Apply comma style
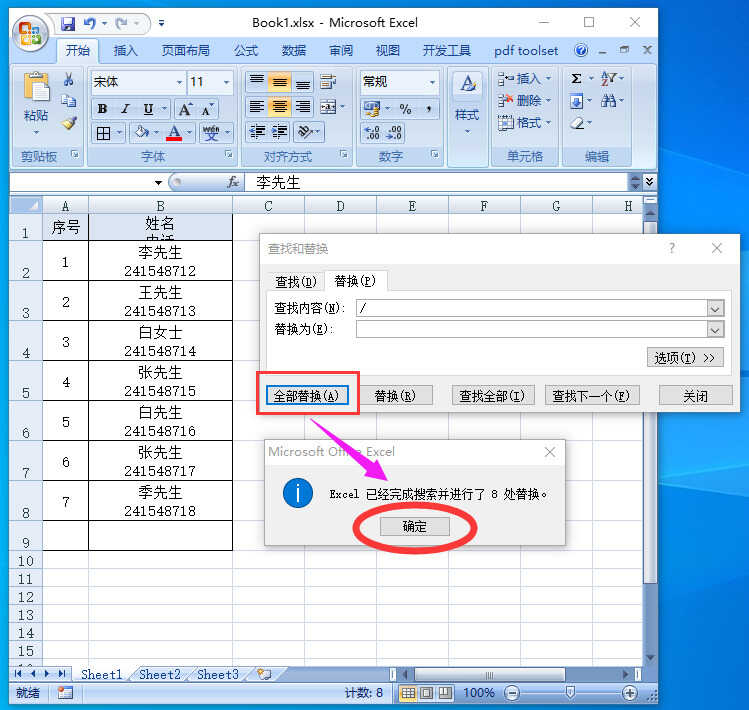 (429, 109)
